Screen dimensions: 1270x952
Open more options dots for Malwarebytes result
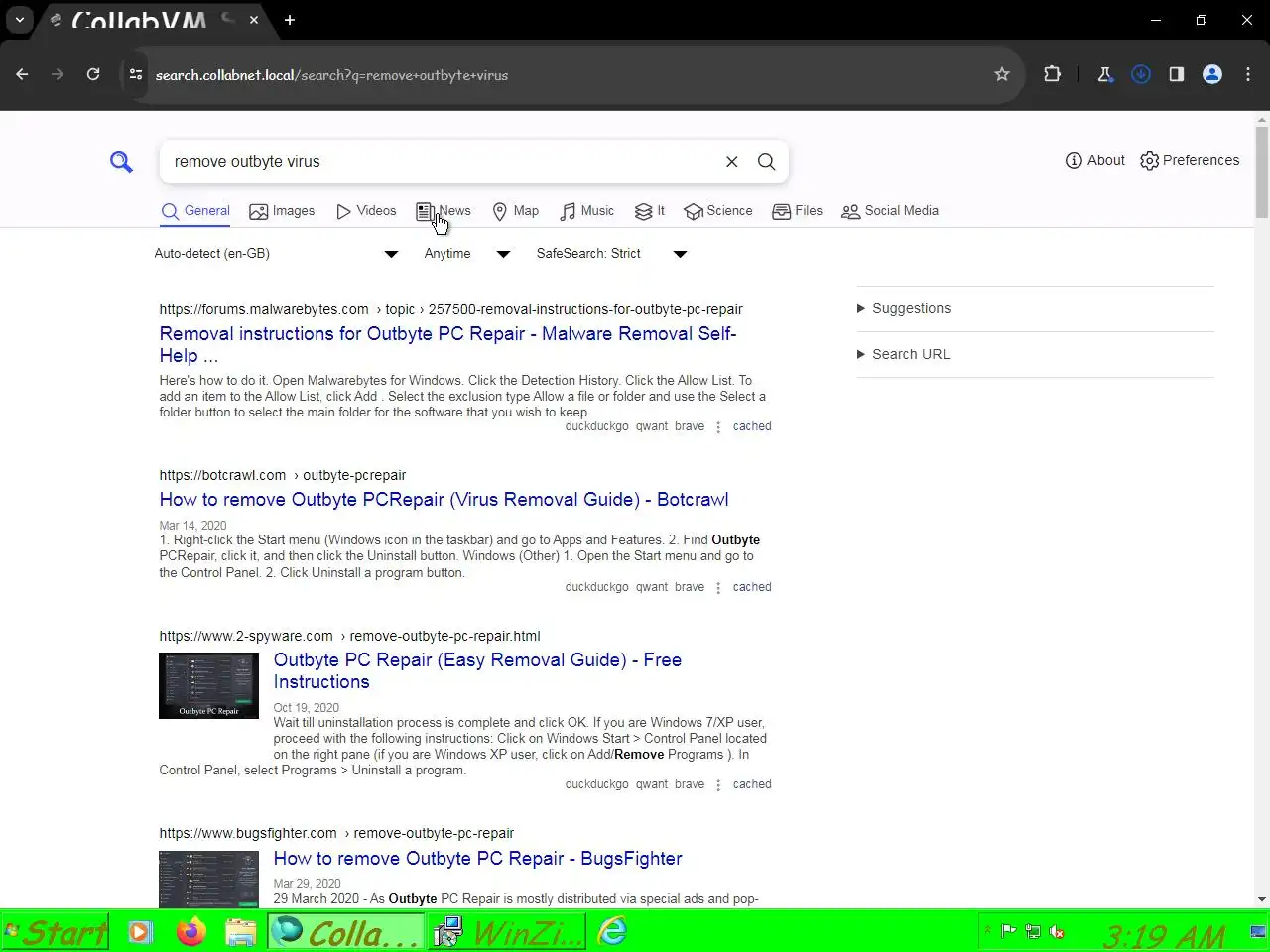[x=718, y=427]
